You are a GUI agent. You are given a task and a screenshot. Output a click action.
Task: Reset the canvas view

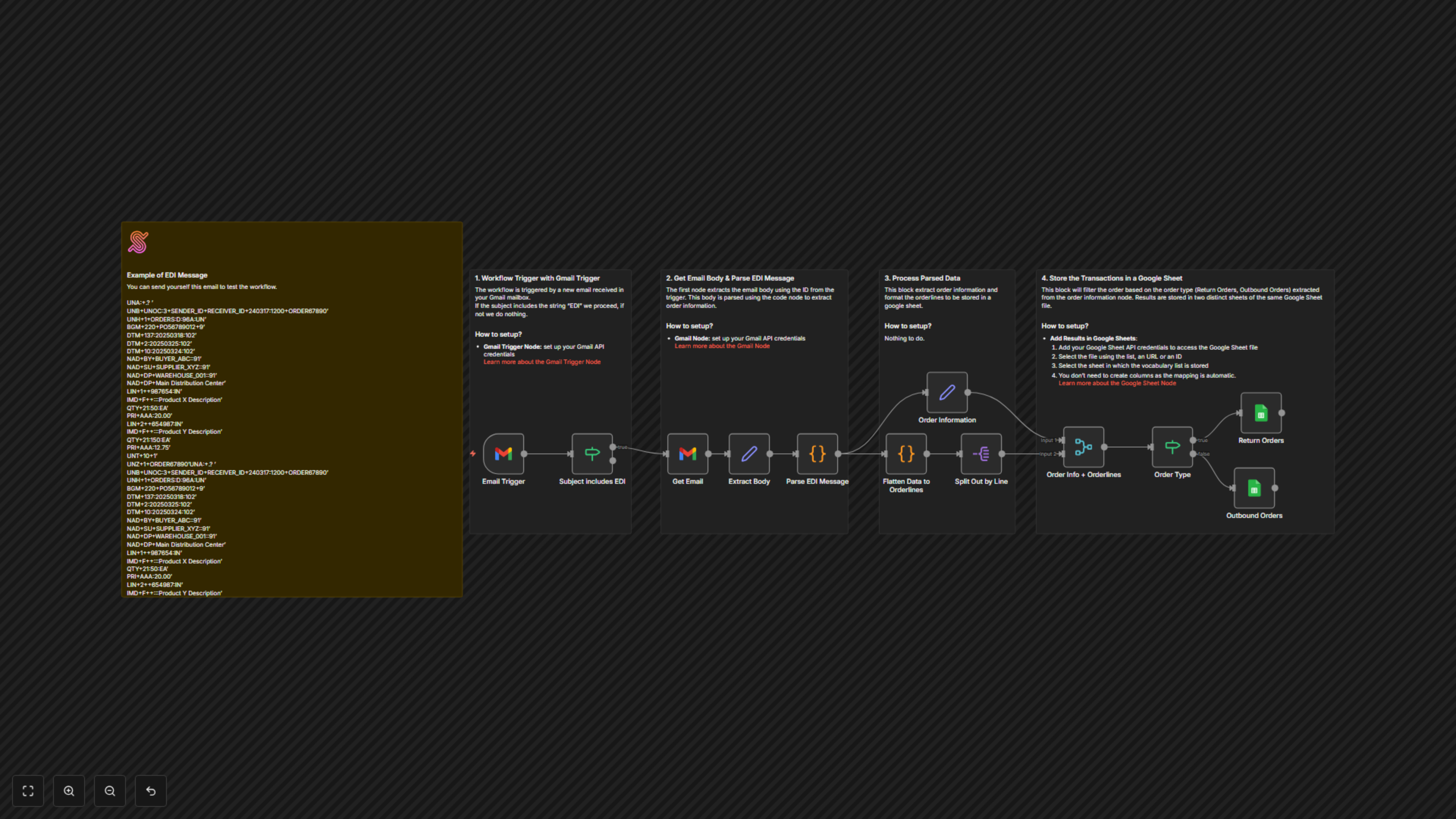tap(151, 791)
